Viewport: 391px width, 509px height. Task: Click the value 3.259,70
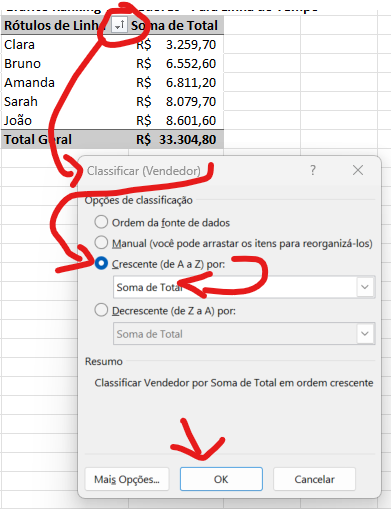coord(191,45)
